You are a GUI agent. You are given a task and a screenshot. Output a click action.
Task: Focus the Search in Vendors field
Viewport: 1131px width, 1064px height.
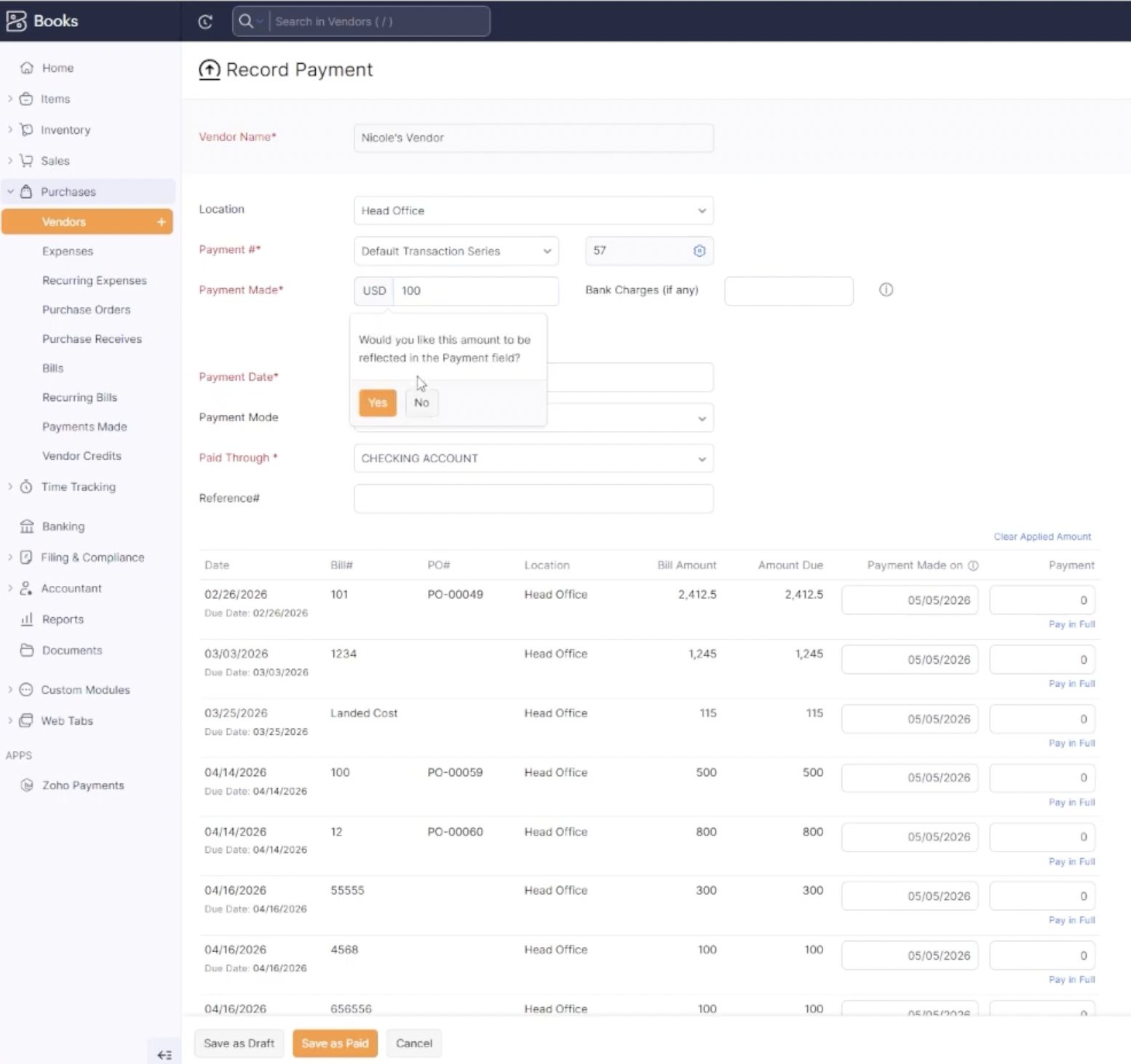380,21
